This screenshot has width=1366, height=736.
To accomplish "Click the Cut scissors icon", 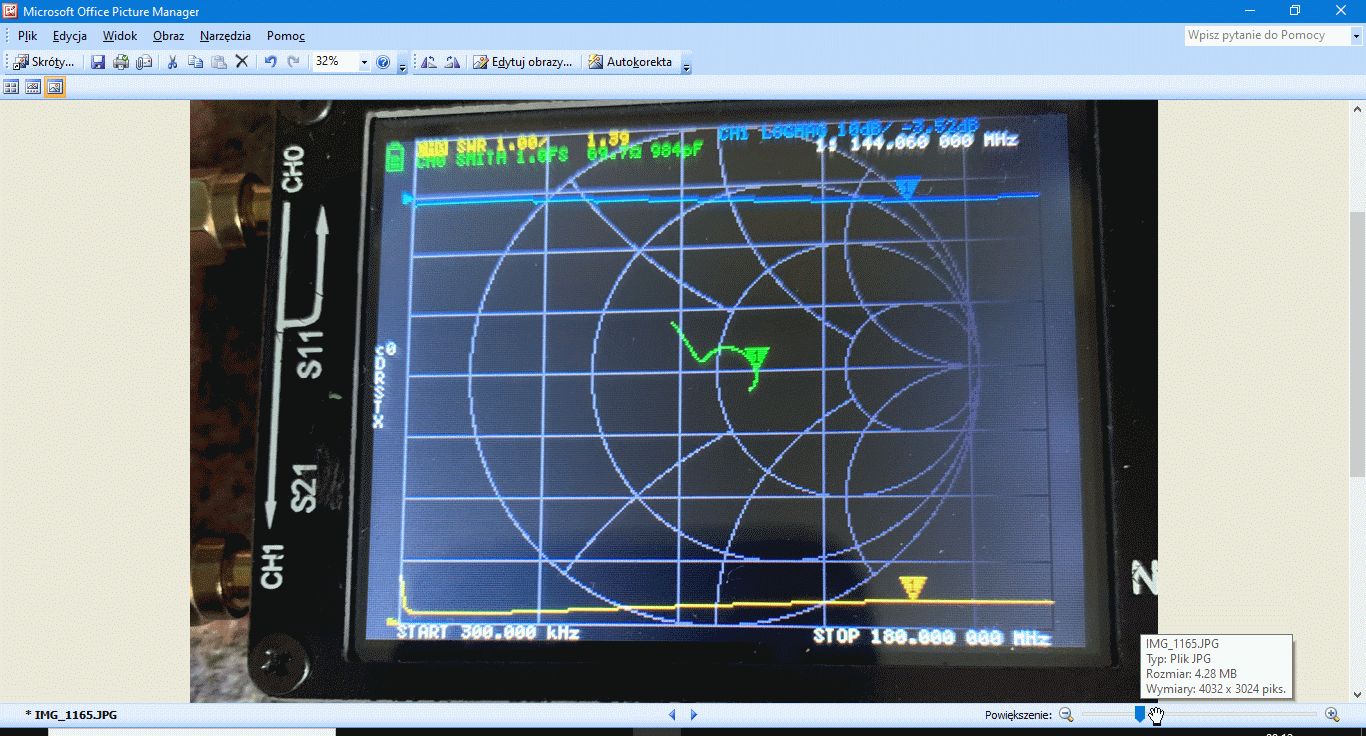I will pyautogui.click(x=172, y=62).
